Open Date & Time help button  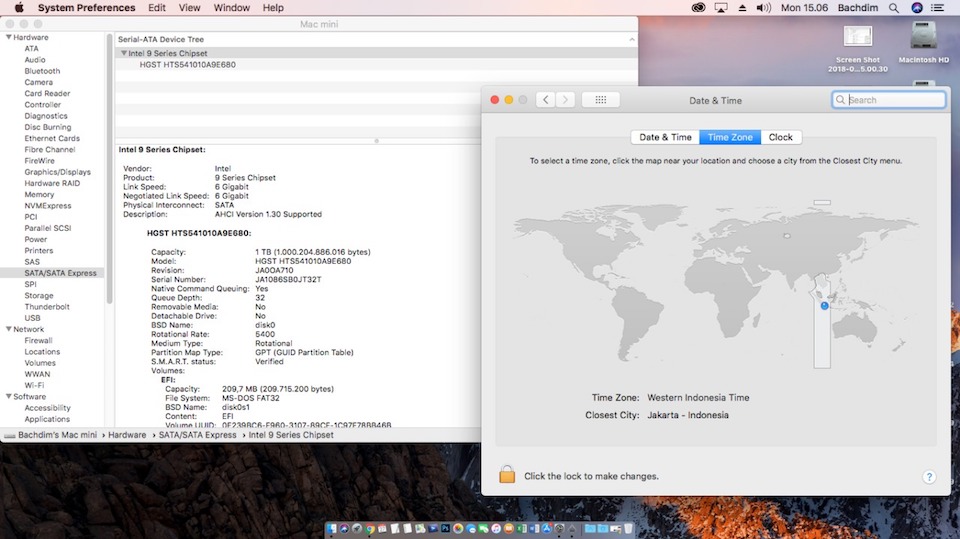click(x=929, y=477)
